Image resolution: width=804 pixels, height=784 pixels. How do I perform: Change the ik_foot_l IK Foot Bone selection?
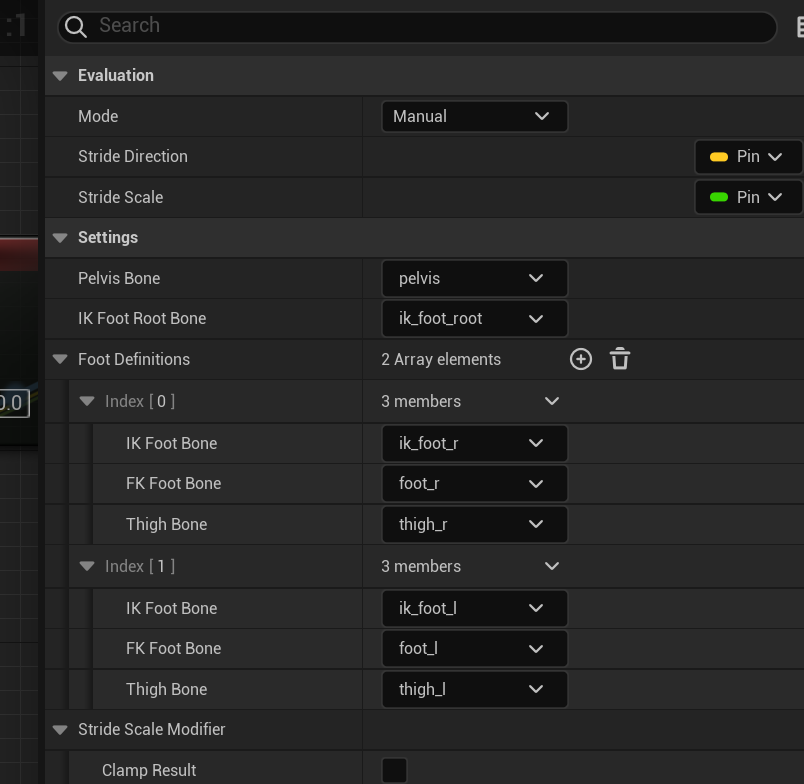point(474,608)
